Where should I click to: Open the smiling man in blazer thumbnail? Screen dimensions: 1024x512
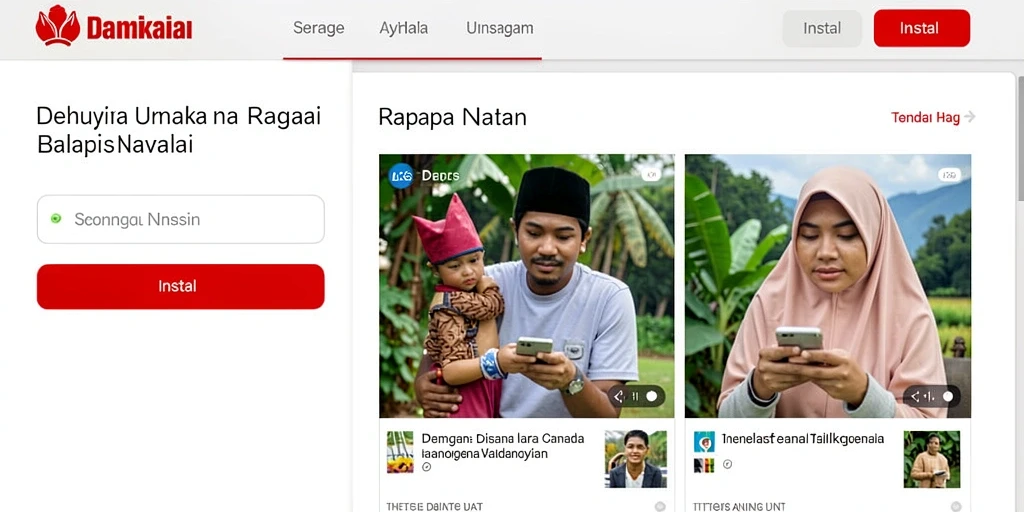tap(635, 458)
